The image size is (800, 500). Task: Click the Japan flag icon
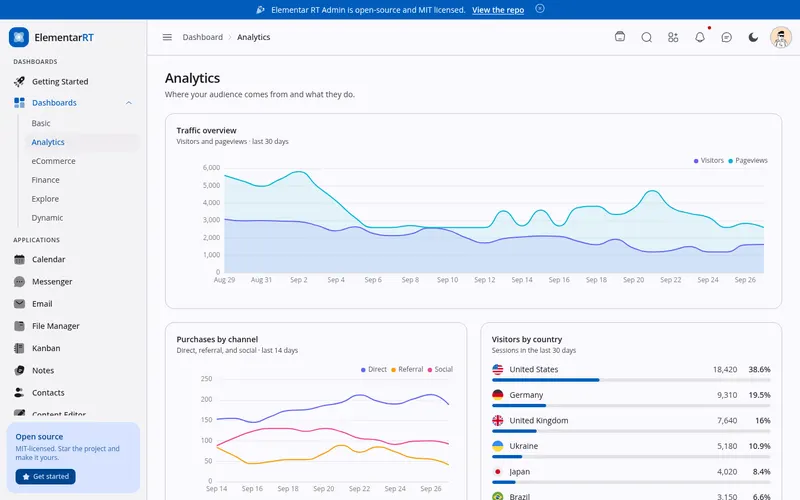pos(497,471)
